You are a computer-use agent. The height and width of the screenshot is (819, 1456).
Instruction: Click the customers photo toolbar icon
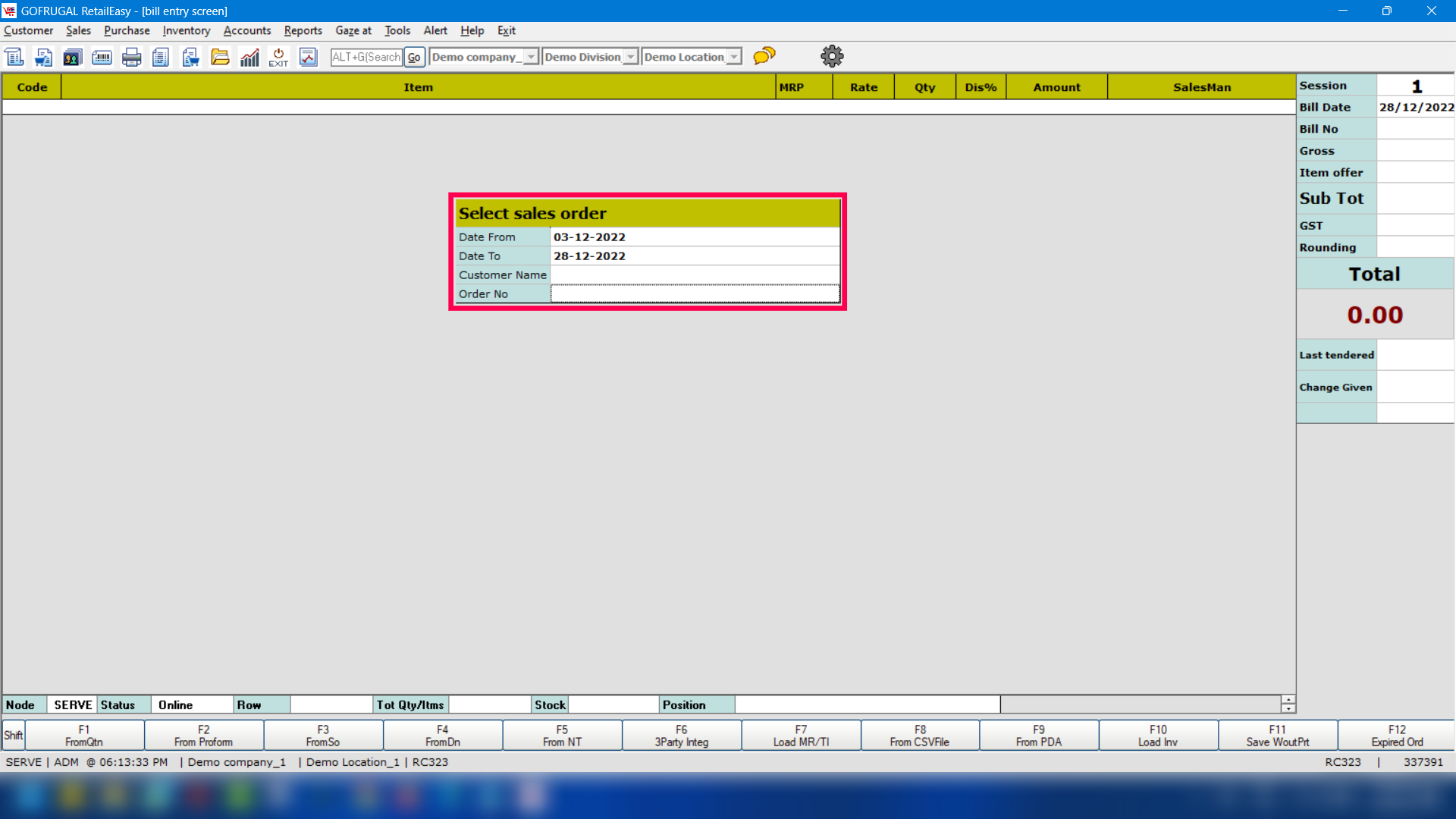click(x=72, y=57)
